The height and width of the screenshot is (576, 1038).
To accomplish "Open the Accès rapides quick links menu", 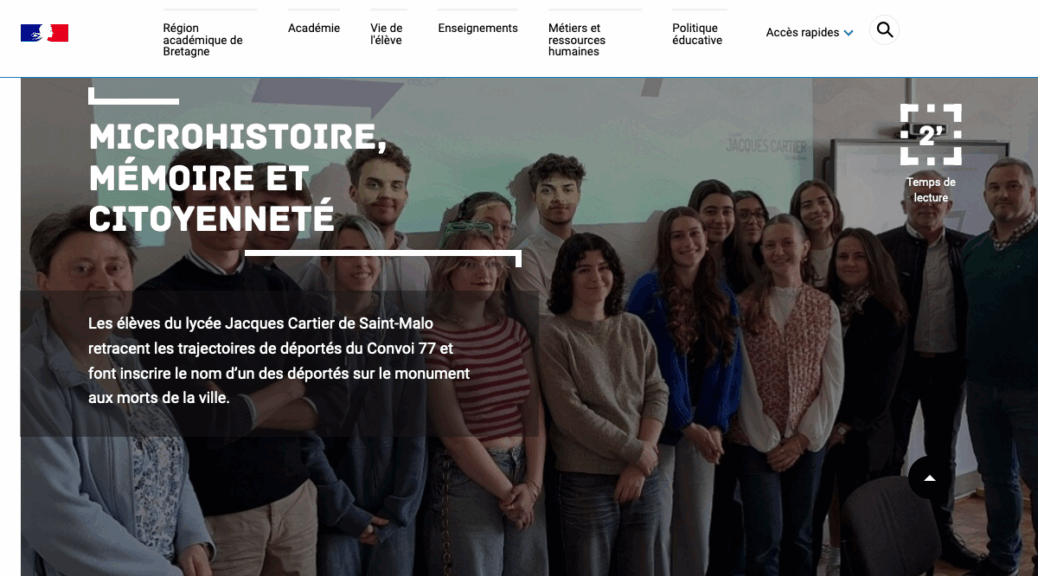I will click(809, 32).
